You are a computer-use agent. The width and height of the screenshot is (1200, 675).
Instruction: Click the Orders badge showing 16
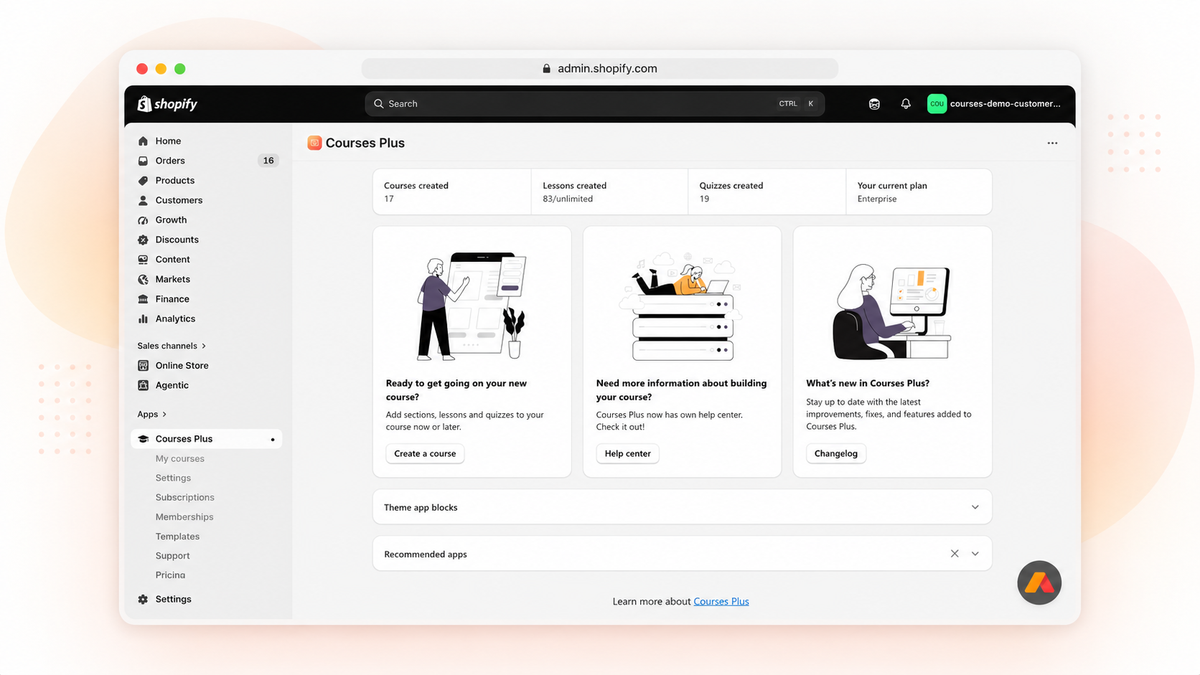[268, 161]
